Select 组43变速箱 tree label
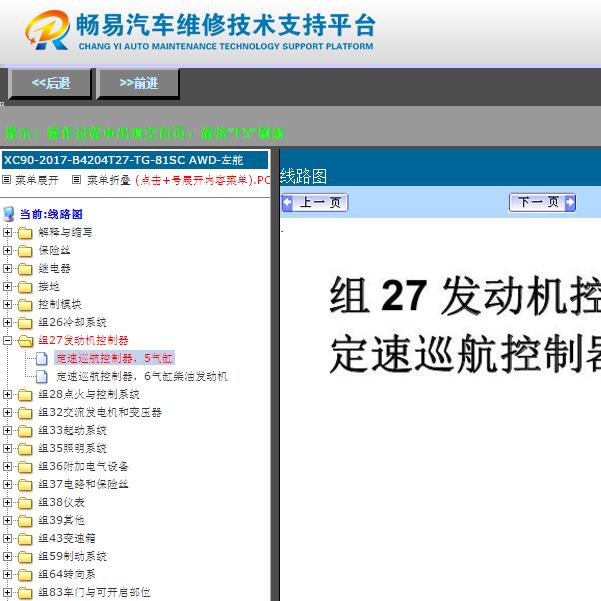Viewport: 601px width, 601px height. (66, 539)
